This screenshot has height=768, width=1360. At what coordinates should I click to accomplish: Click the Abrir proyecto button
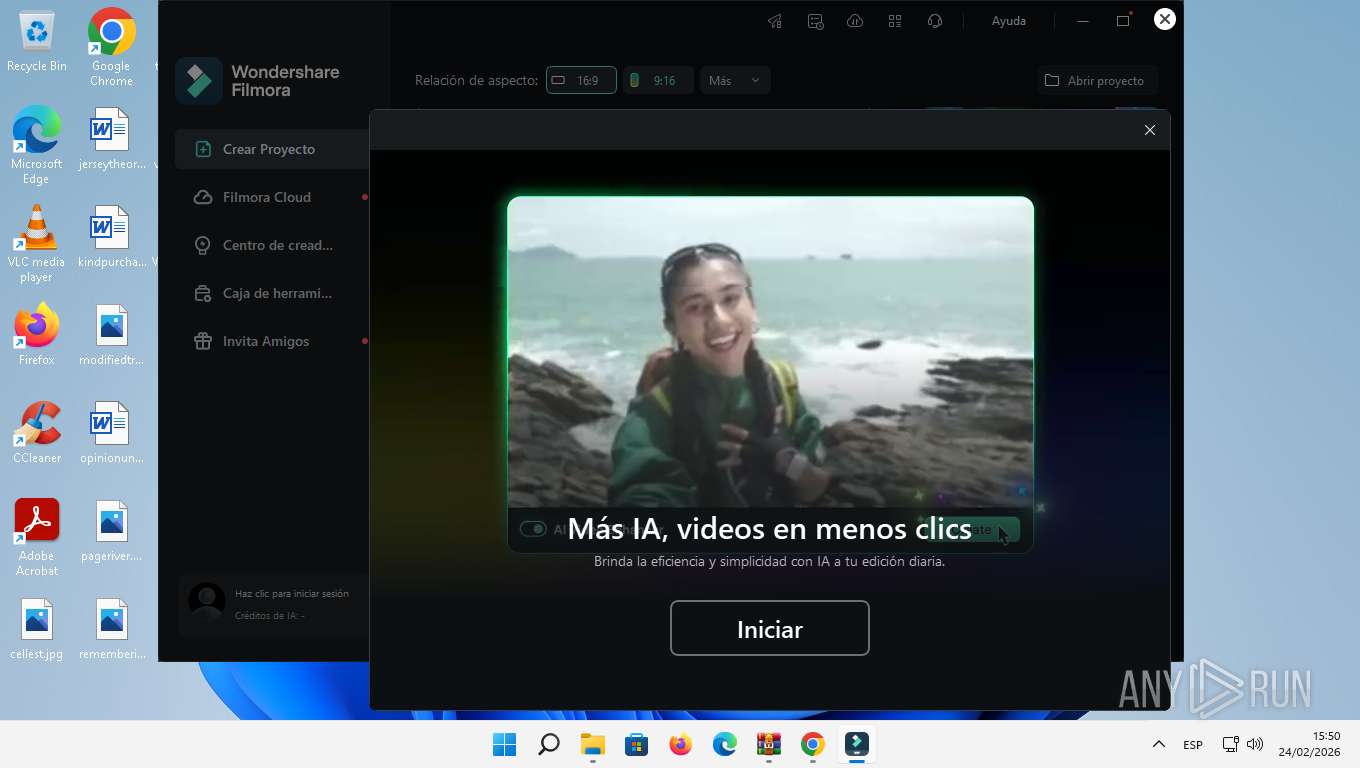pyautogui.click(x=1096, y=80)
